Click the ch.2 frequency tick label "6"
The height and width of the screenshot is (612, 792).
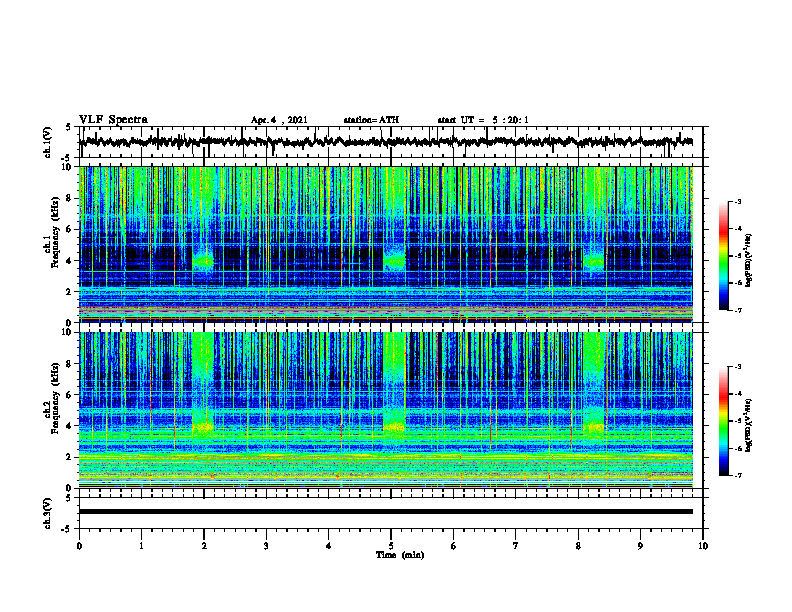[69, 395]
